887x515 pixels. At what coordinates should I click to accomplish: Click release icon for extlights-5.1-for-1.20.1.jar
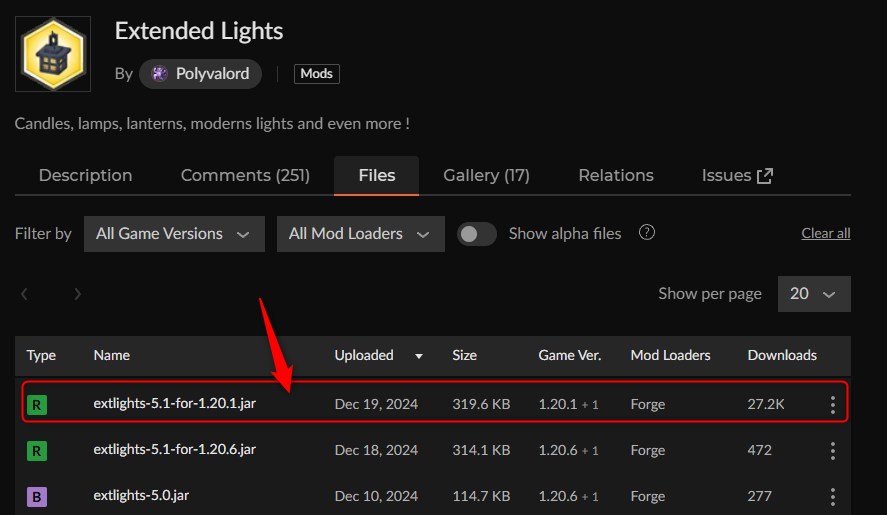tap(37, 405)
